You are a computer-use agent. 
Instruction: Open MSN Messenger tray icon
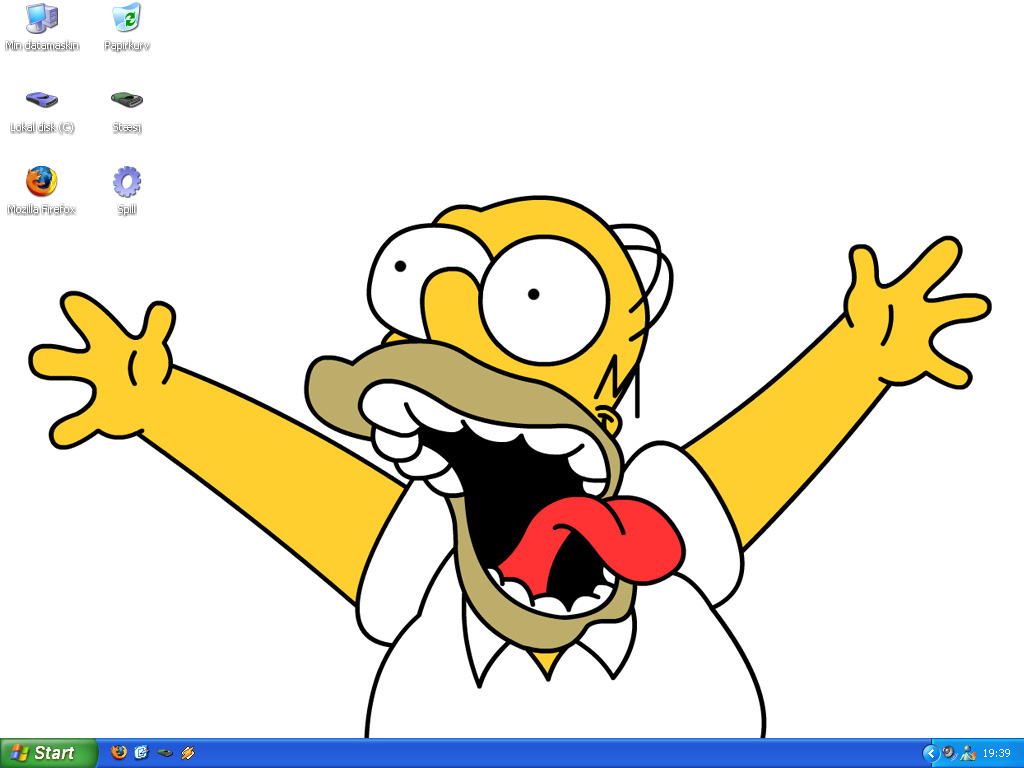tap(968, 753)
